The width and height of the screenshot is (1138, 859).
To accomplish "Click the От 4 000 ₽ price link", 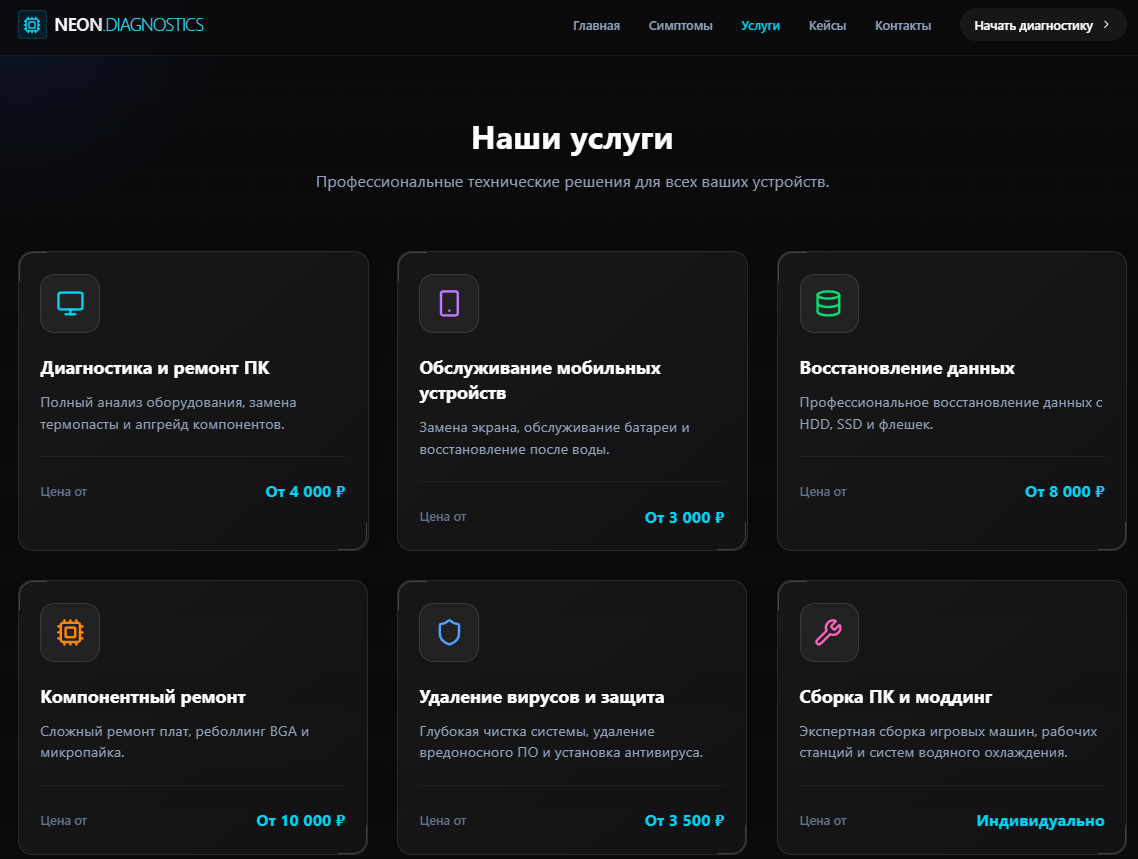I will (305, 491).
